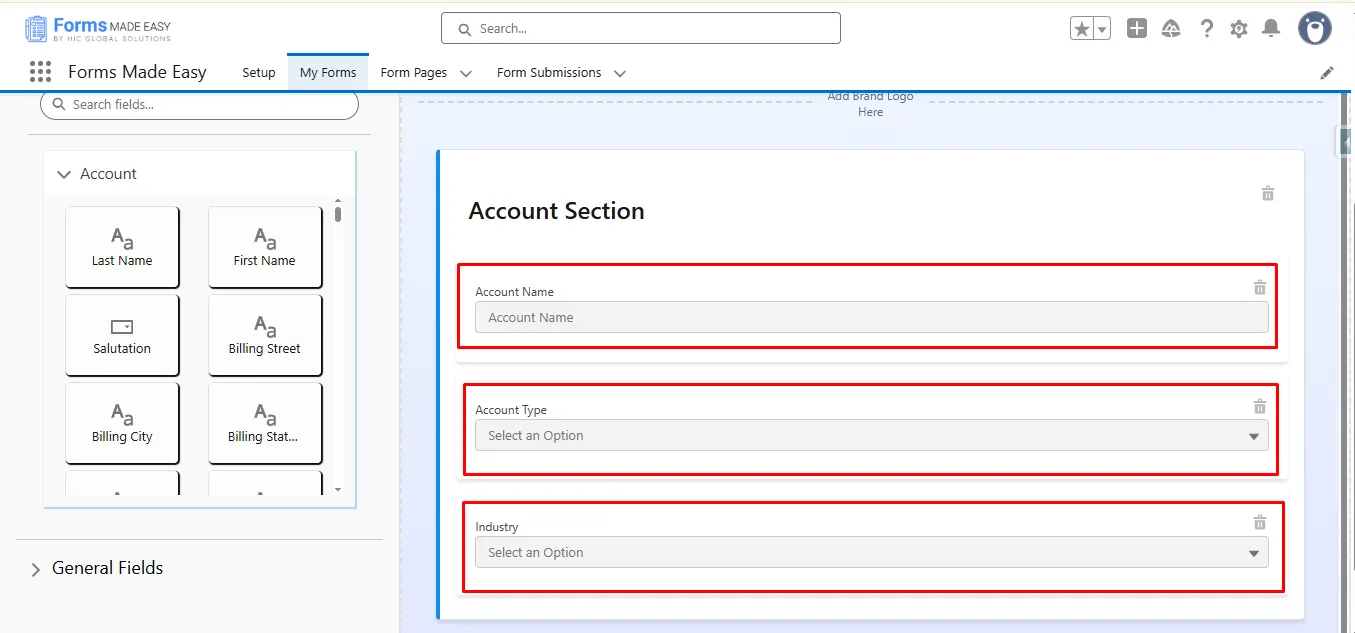1355x633 pixels.
Task: Open the Account Type dropdown
Action: 871,436
